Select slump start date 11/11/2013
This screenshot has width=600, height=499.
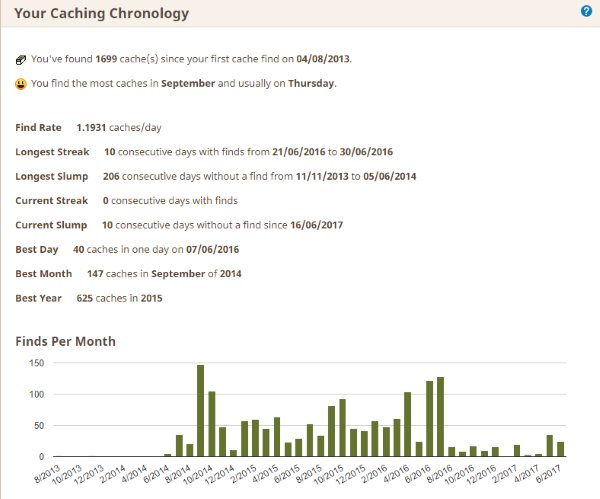tap(322, 176)
